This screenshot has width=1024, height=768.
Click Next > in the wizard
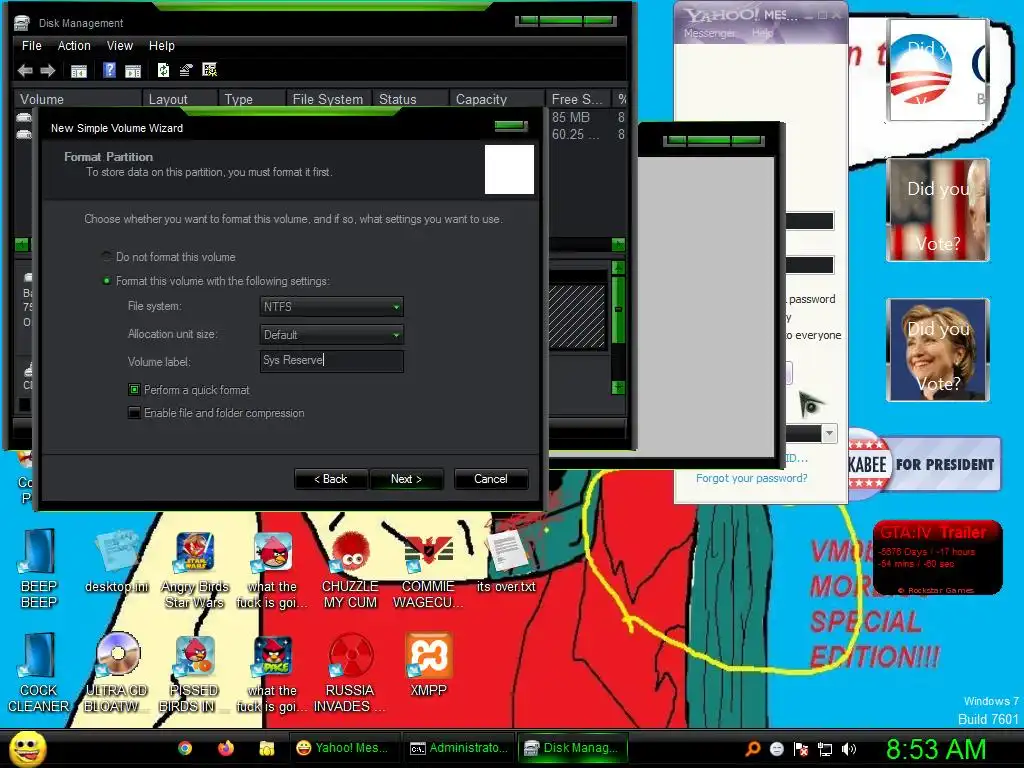(x=406, y=479)
